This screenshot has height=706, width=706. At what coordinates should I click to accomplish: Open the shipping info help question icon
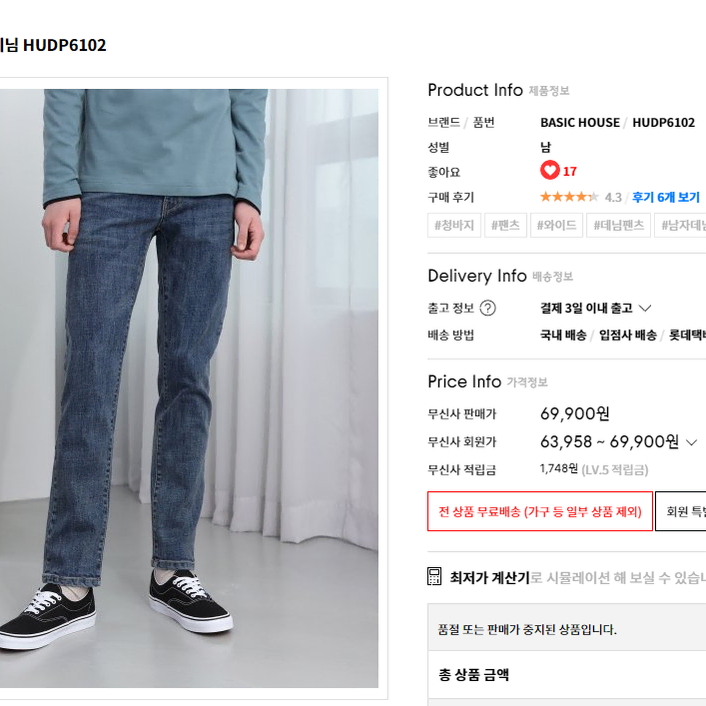pyautogui.click(x=488, y=308)
